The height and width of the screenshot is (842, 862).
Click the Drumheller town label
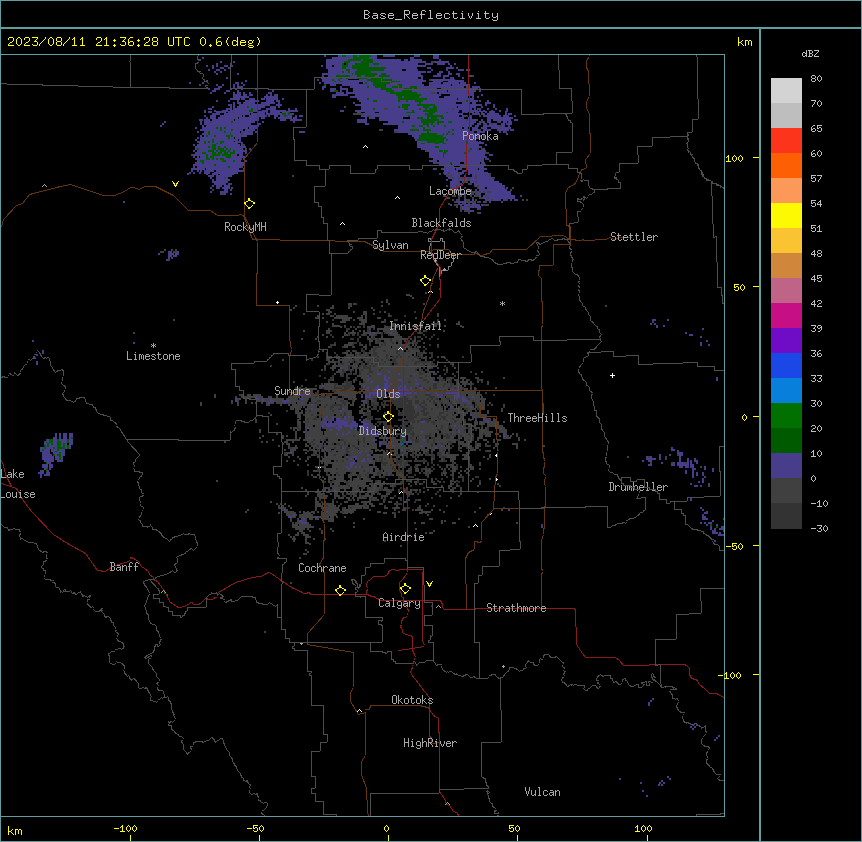pos(638,487)
